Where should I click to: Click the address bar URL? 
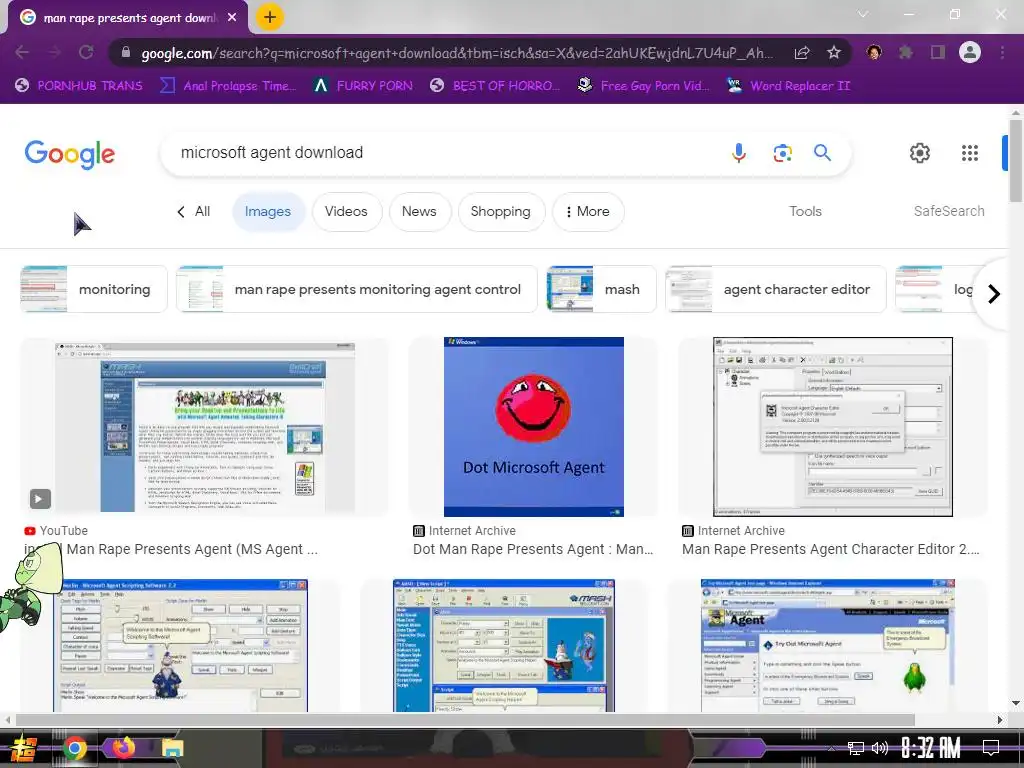pos(457,53)
